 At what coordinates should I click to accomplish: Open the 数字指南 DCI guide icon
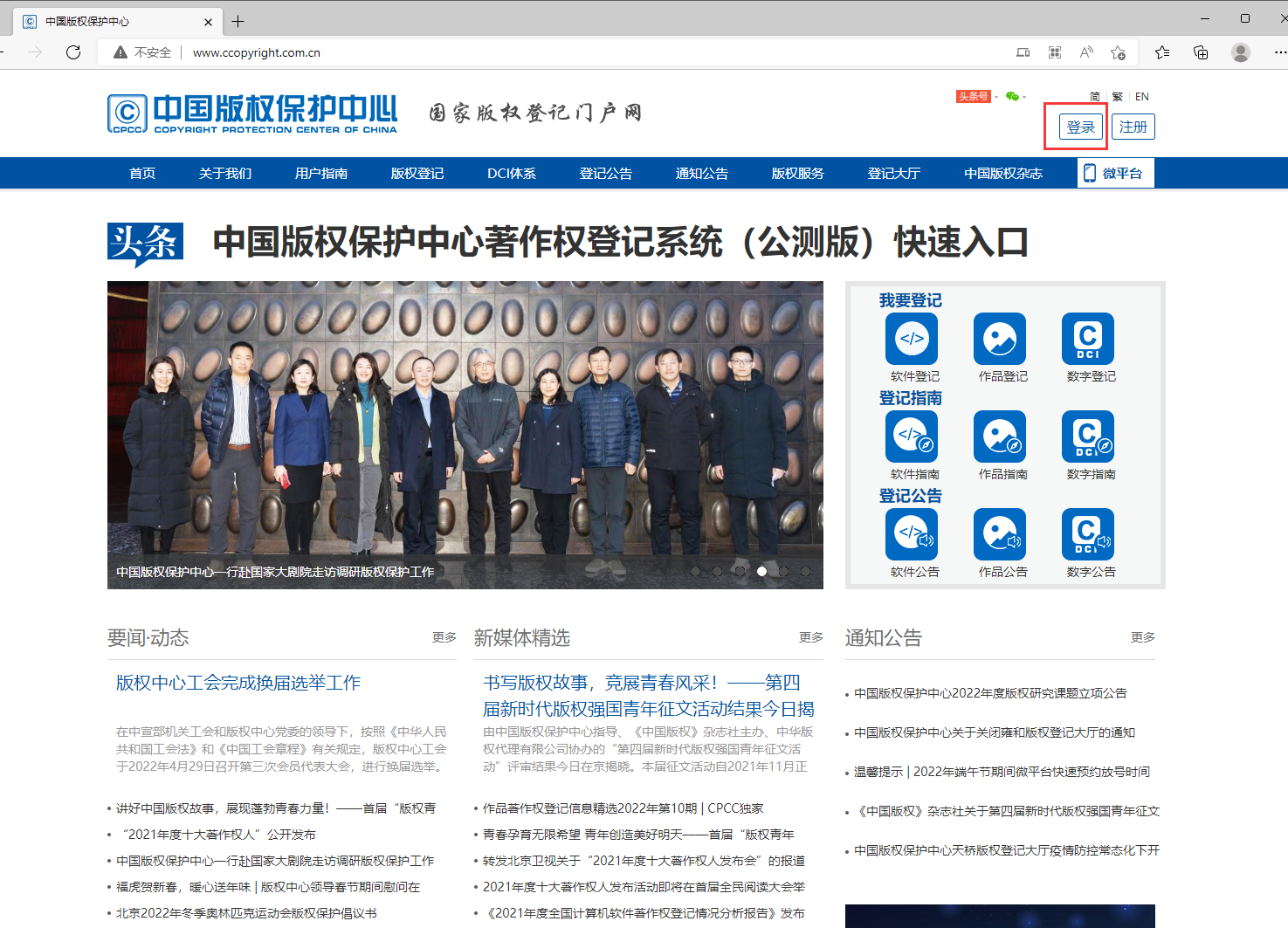[x=1089, y=437]
